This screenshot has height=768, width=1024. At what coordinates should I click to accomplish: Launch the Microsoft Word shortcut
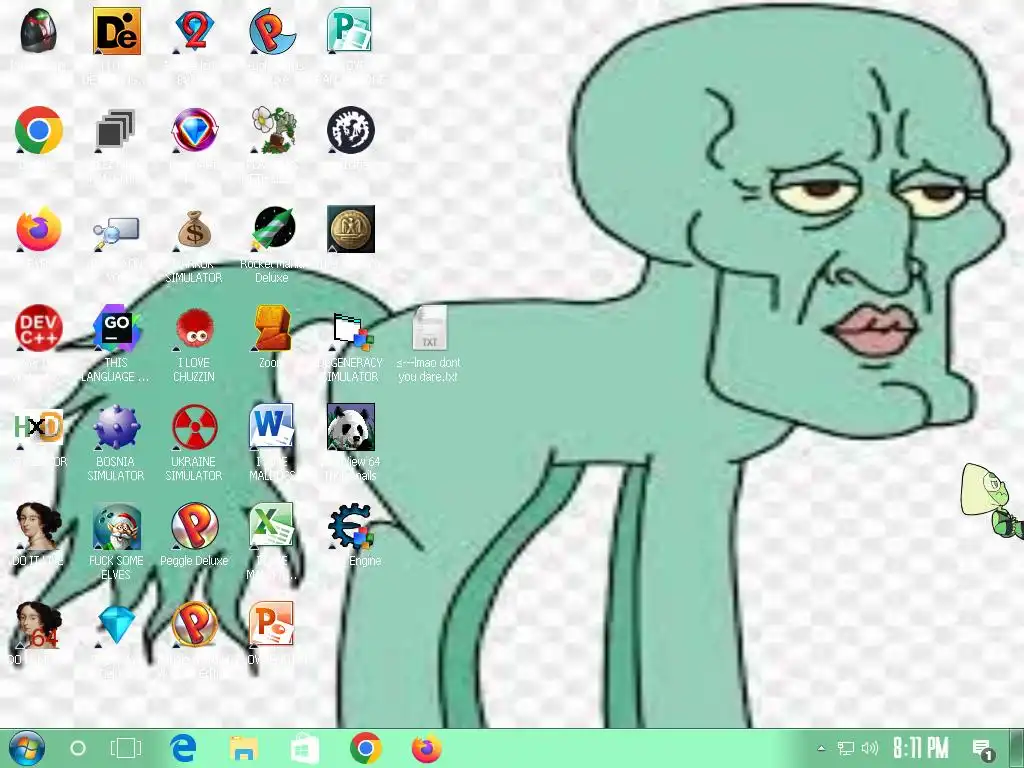[272, 428]
